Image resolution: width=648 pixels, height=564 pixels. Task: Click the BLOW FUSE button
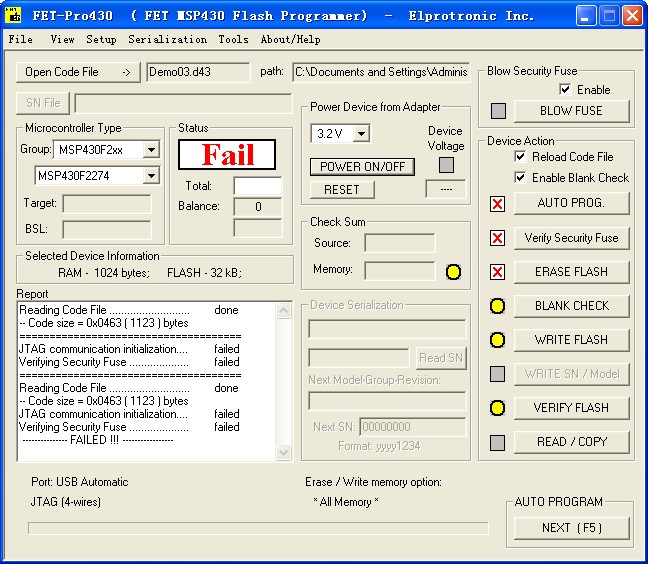pos(572,111)
